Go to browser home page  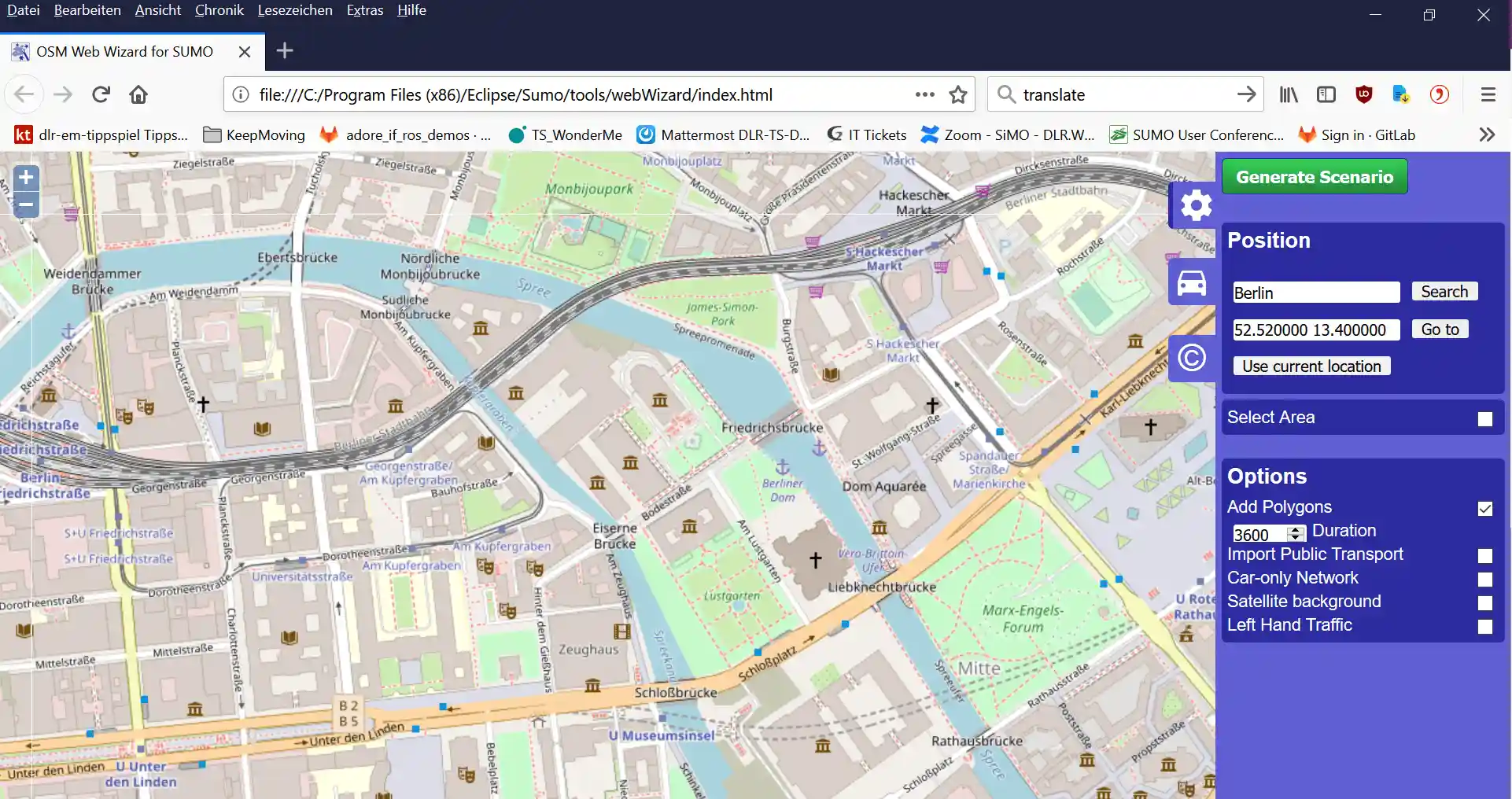click(x=138, y=95)
